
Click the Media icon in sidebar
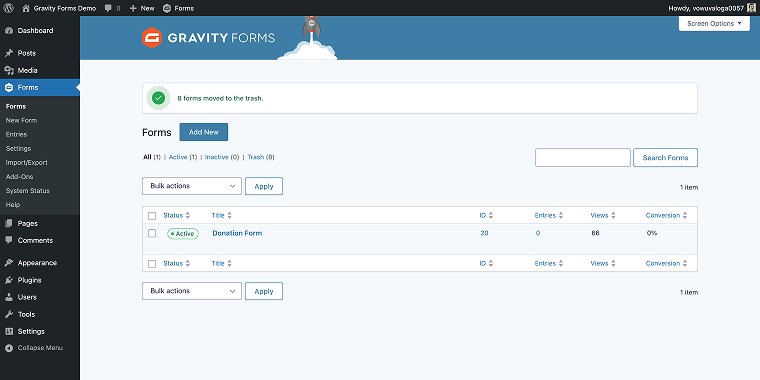click(9, 70)
